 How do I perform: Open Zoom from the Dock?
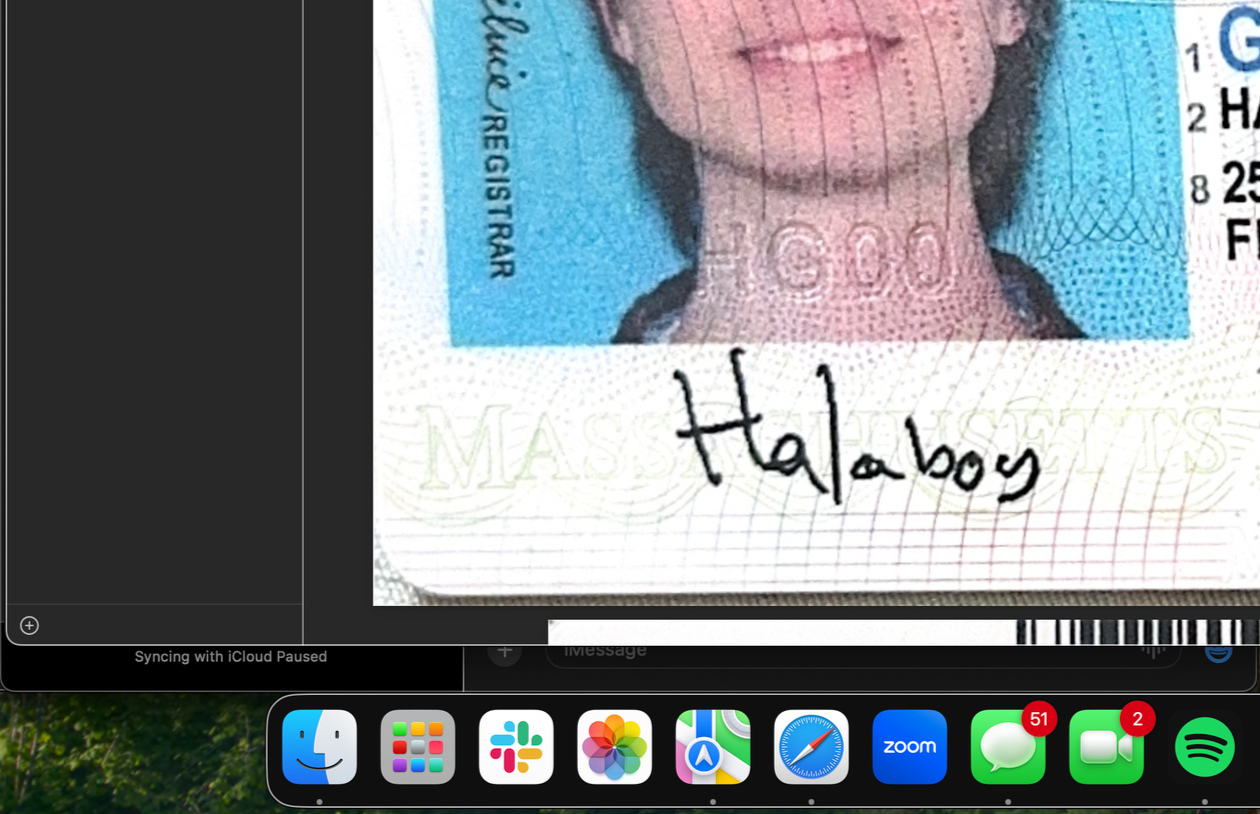tap(909, 747)
